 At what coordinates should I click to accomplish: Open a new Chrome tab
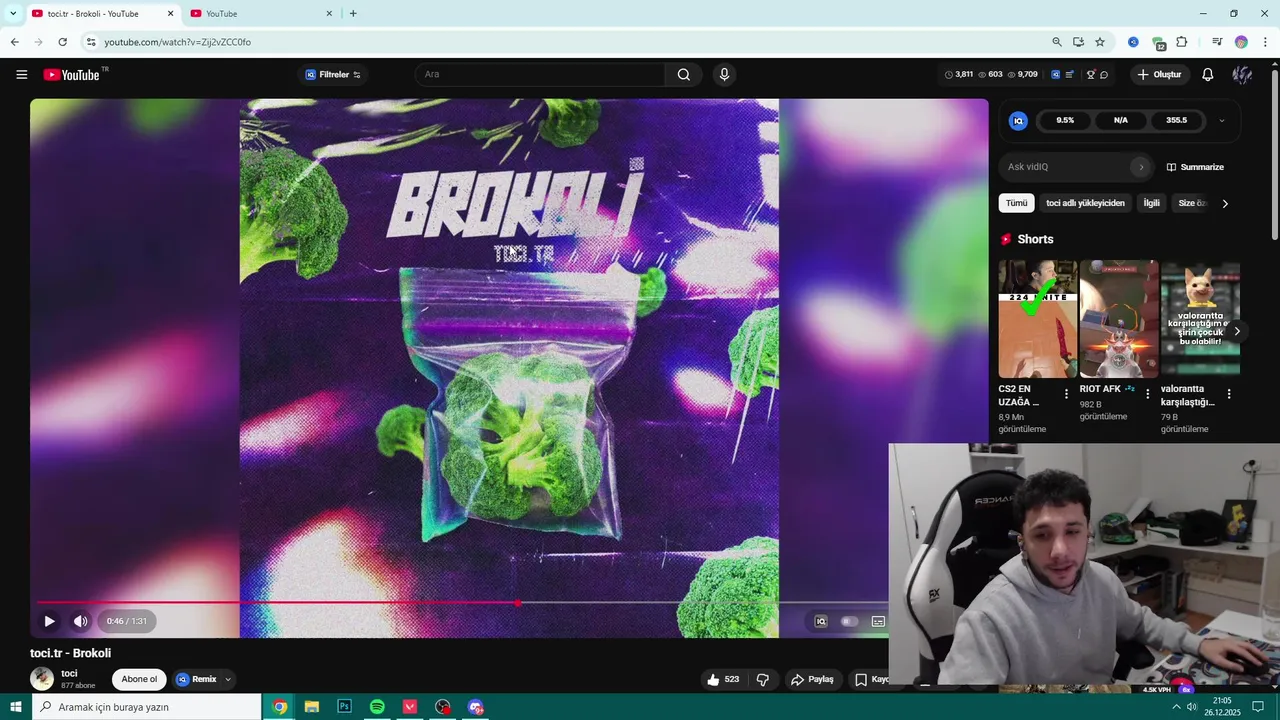coord(353,14)
